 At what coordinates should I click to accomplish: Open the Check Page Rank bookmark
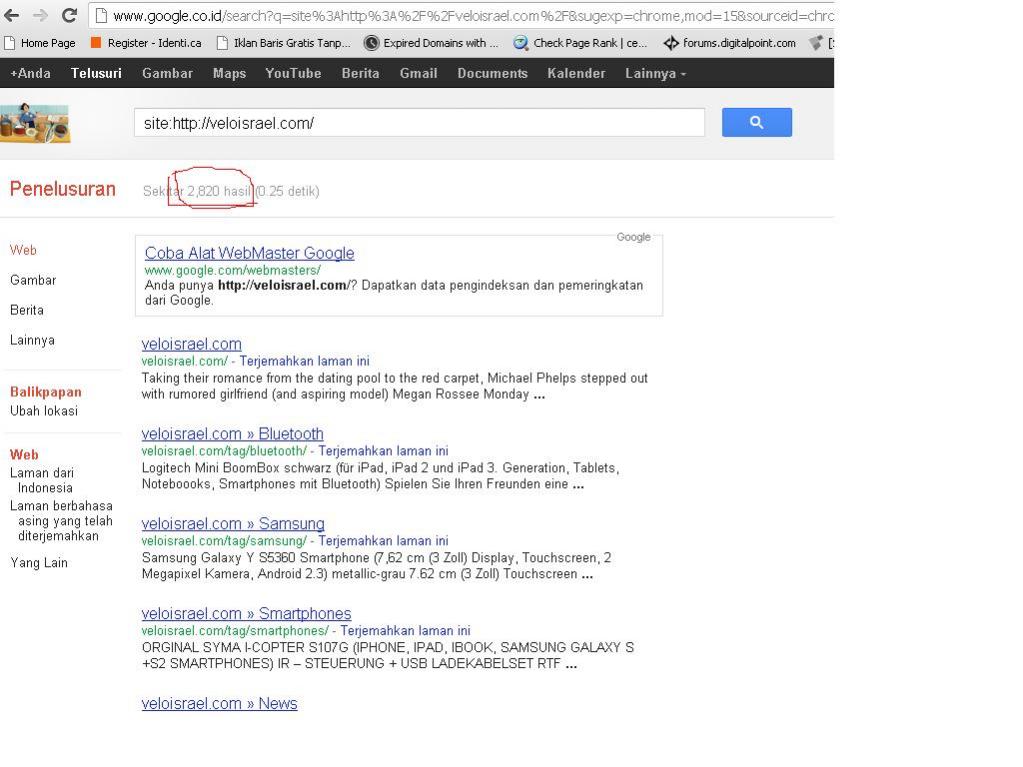(x=581, y=43)
